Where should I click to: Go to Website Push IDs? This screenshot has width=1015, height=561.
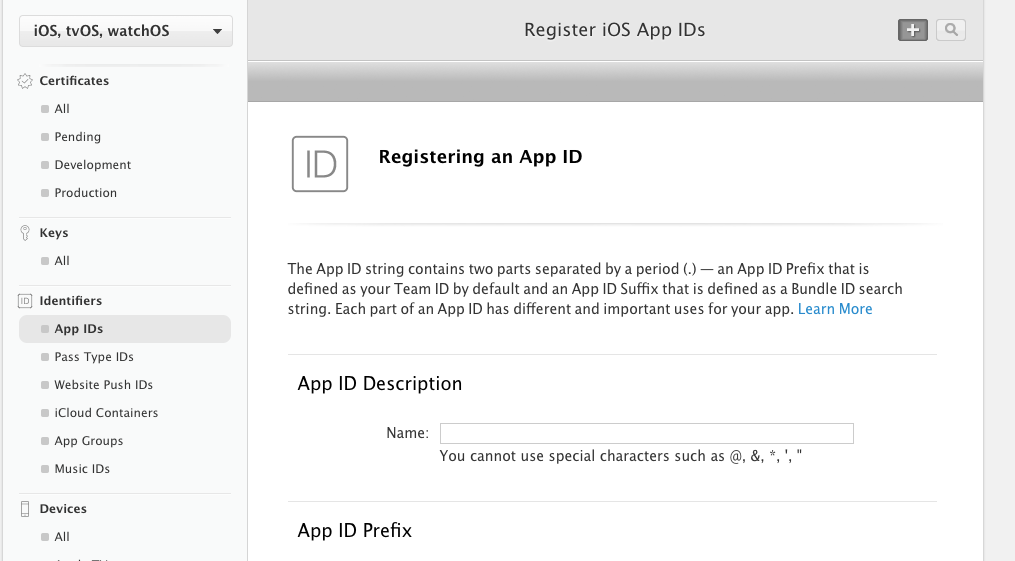click(x=103, y=385)
